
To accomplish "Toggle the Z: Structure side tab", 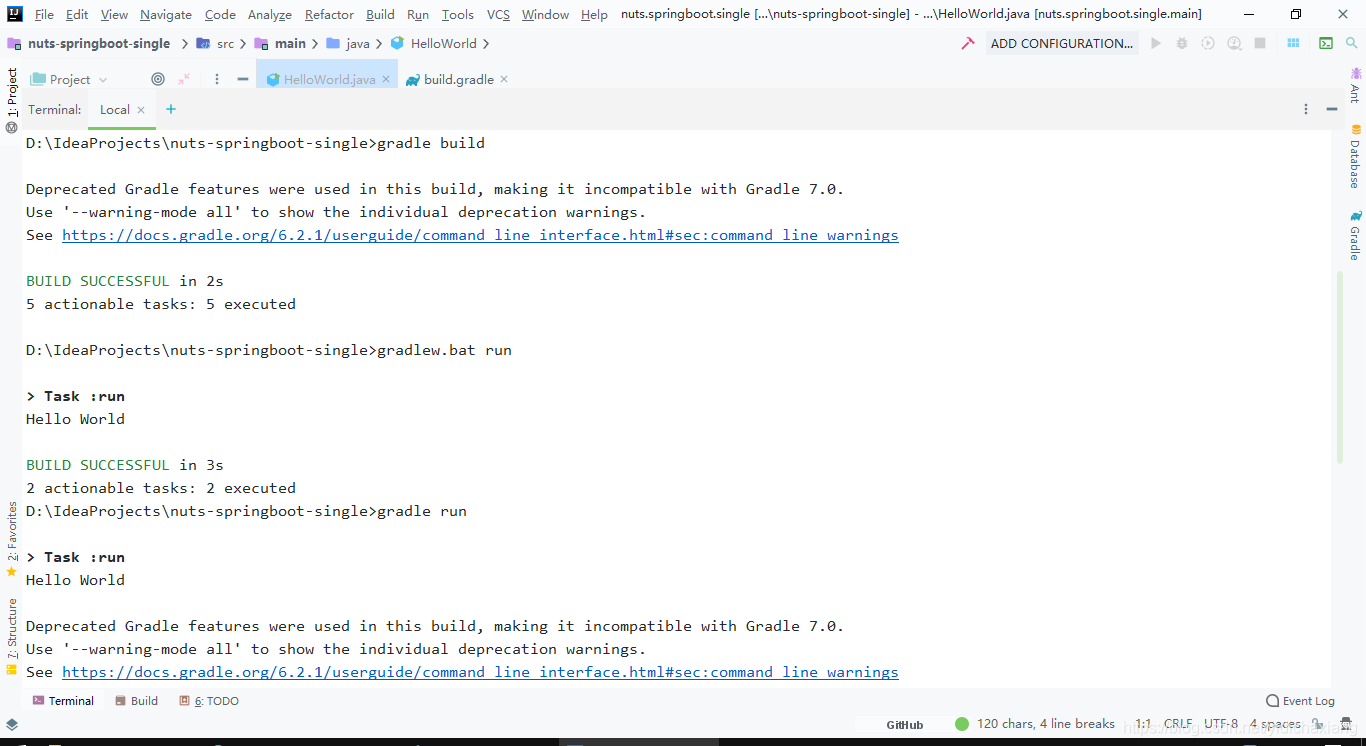I will coord(12,636).
